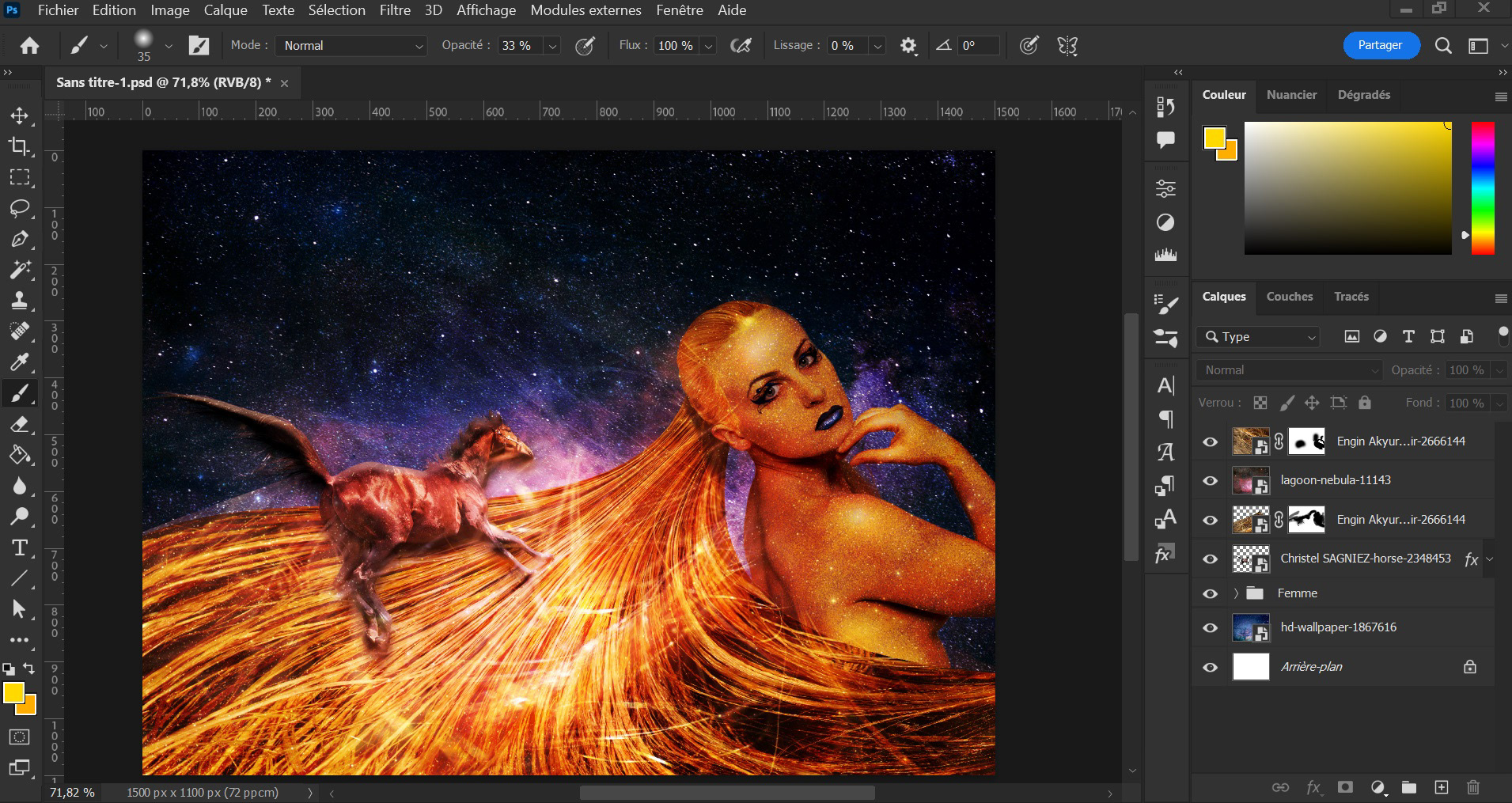This screenshot has height=803, width=1512.
Task: Create a new layer with plus icon
Action: point(1442,787)
